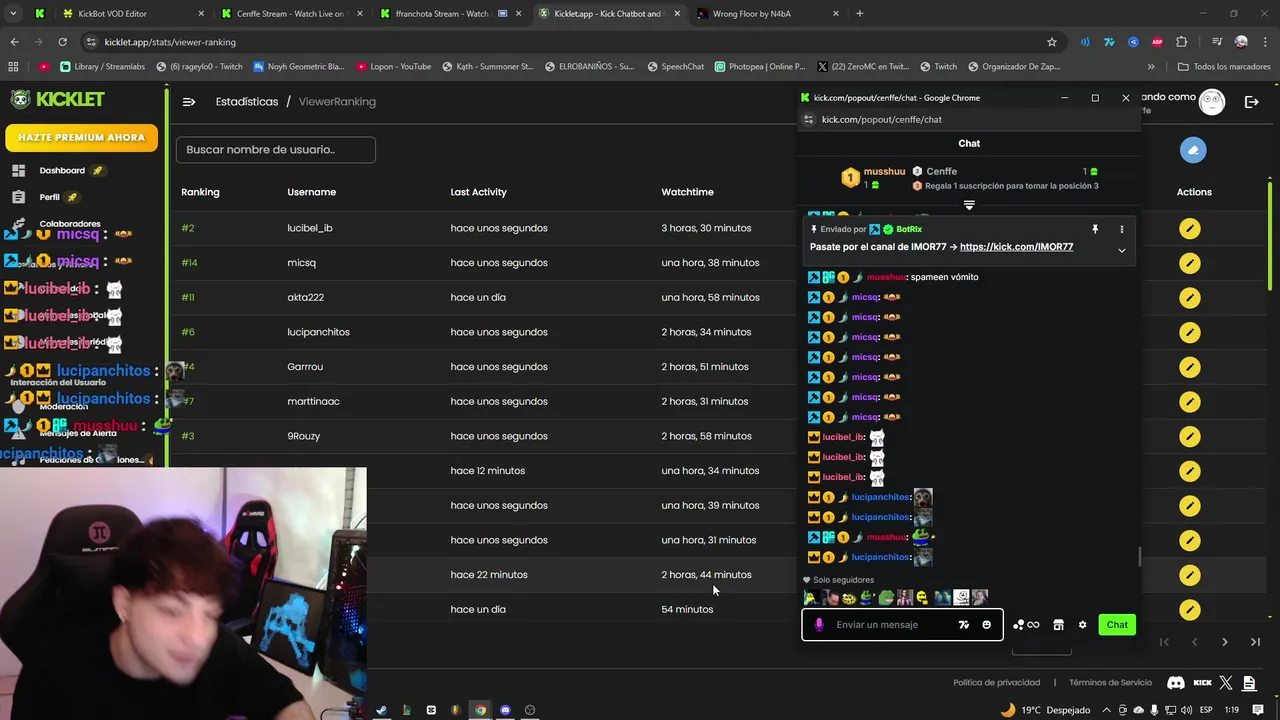Sort by the Last Activity column header
This screenshot has width=1280, height=720.
[478, 192]
